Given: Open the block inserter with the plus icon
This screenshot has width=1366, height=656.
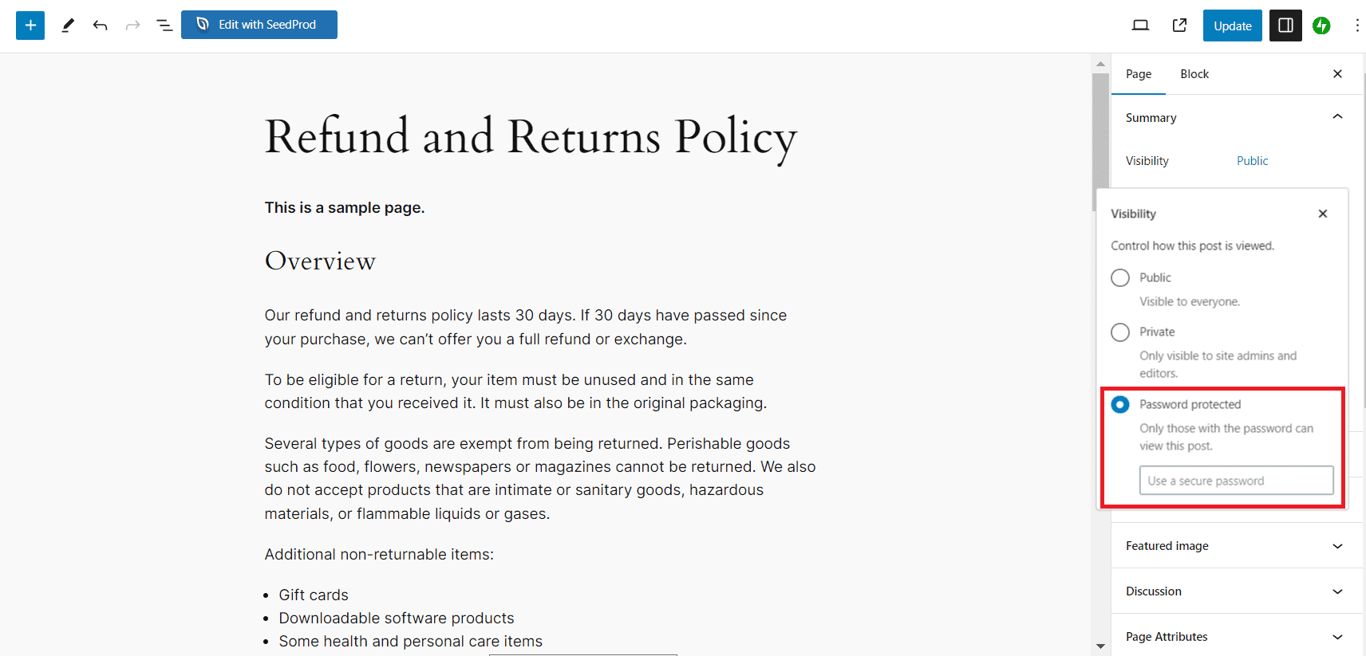Looking at the screenshot, I should point(29,24).
